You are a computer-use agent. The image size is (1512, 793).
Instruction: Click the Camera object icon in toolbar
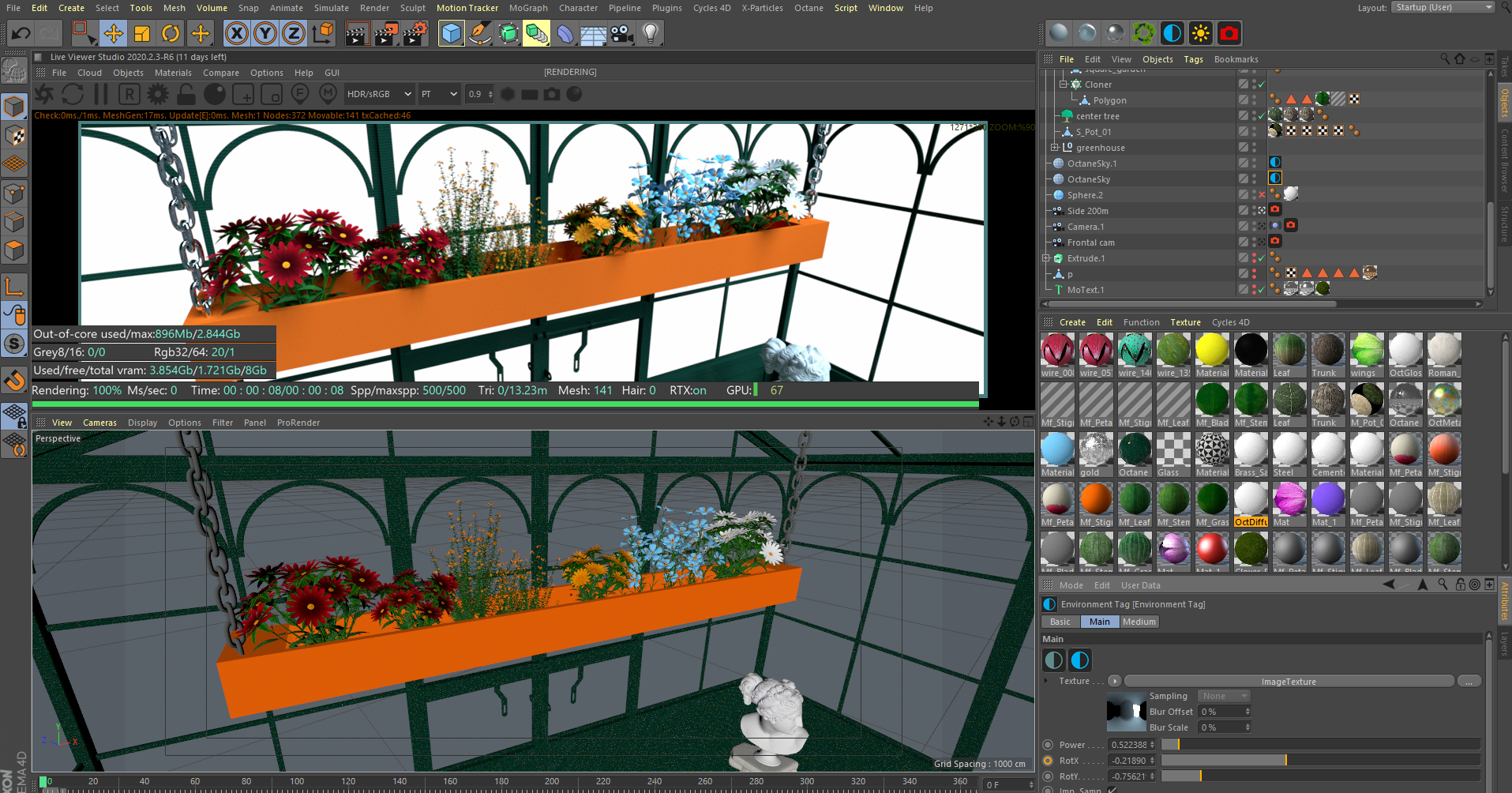click(621, 33)
